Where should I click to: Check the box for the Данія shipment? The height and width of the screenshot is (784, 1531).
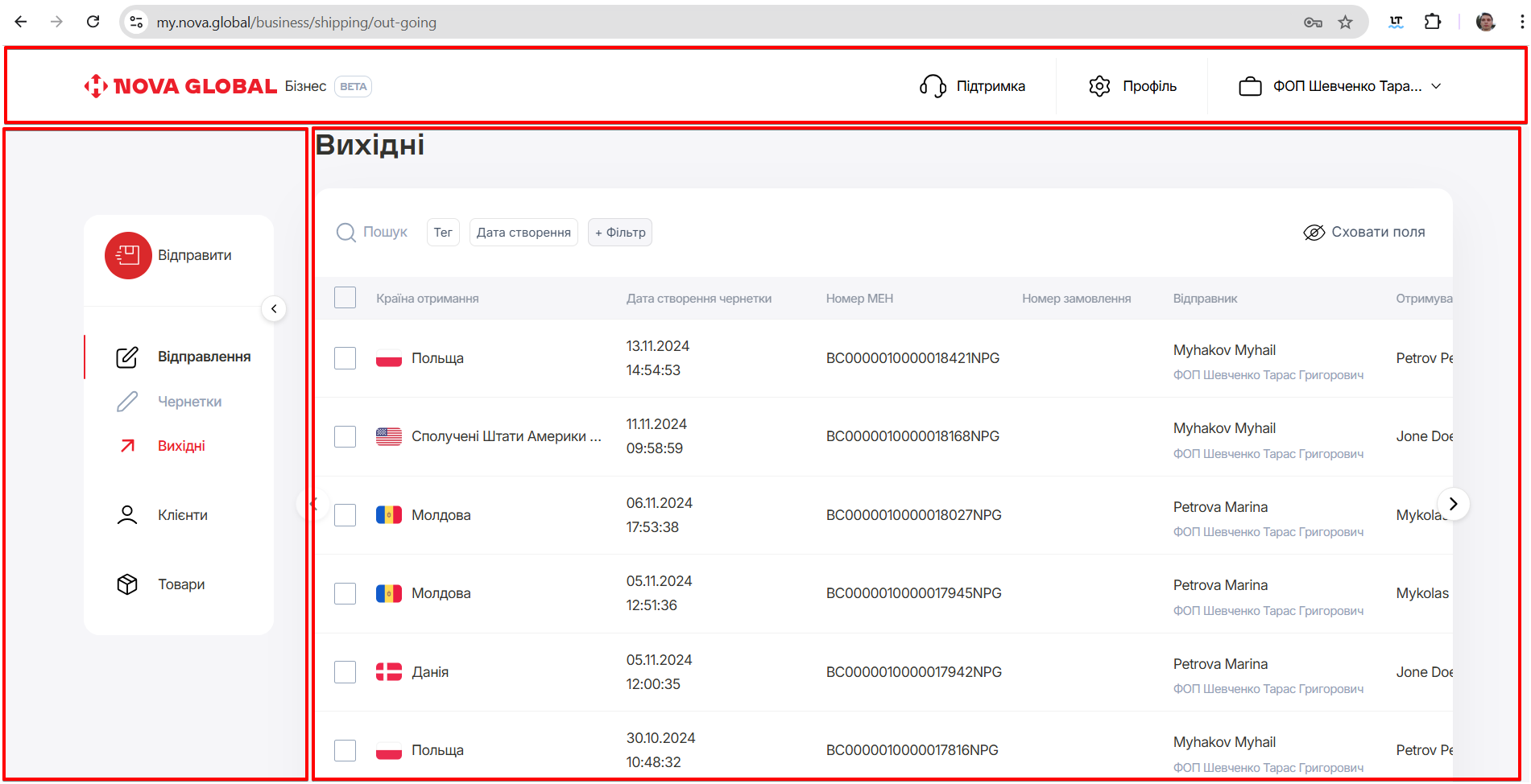(345, 672)
